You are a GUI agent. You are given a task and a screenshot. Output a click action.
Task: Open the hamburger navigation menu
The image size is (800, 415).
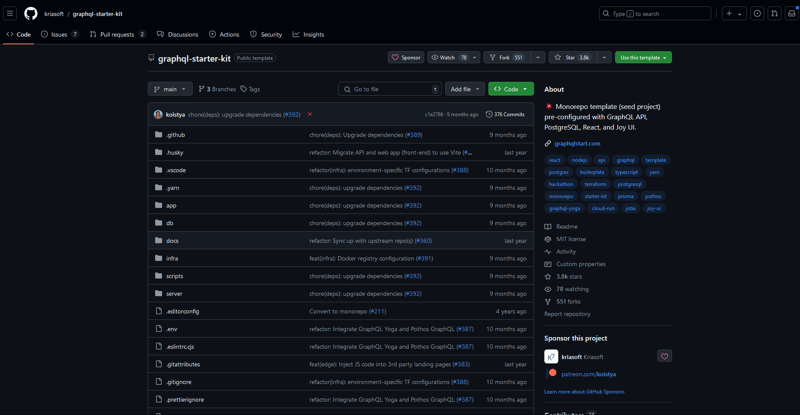(x=10, y=14)
